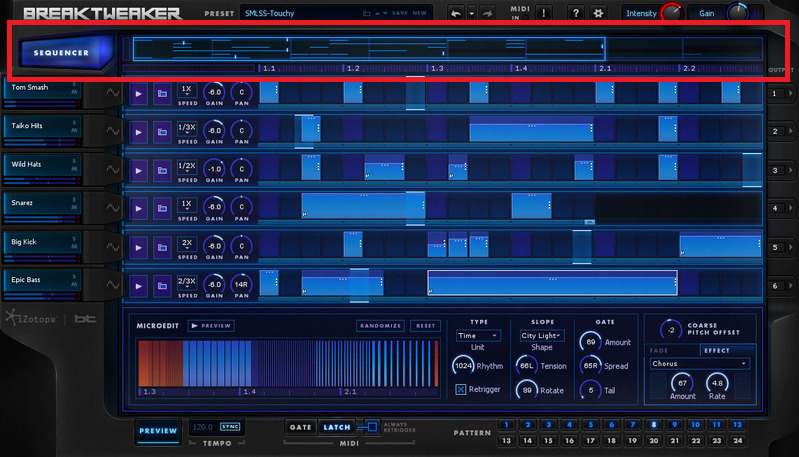Click the MIDI panic exclamation button
Image resolution: width=799 pixels, height=457 pixels.
click(542, 14)
